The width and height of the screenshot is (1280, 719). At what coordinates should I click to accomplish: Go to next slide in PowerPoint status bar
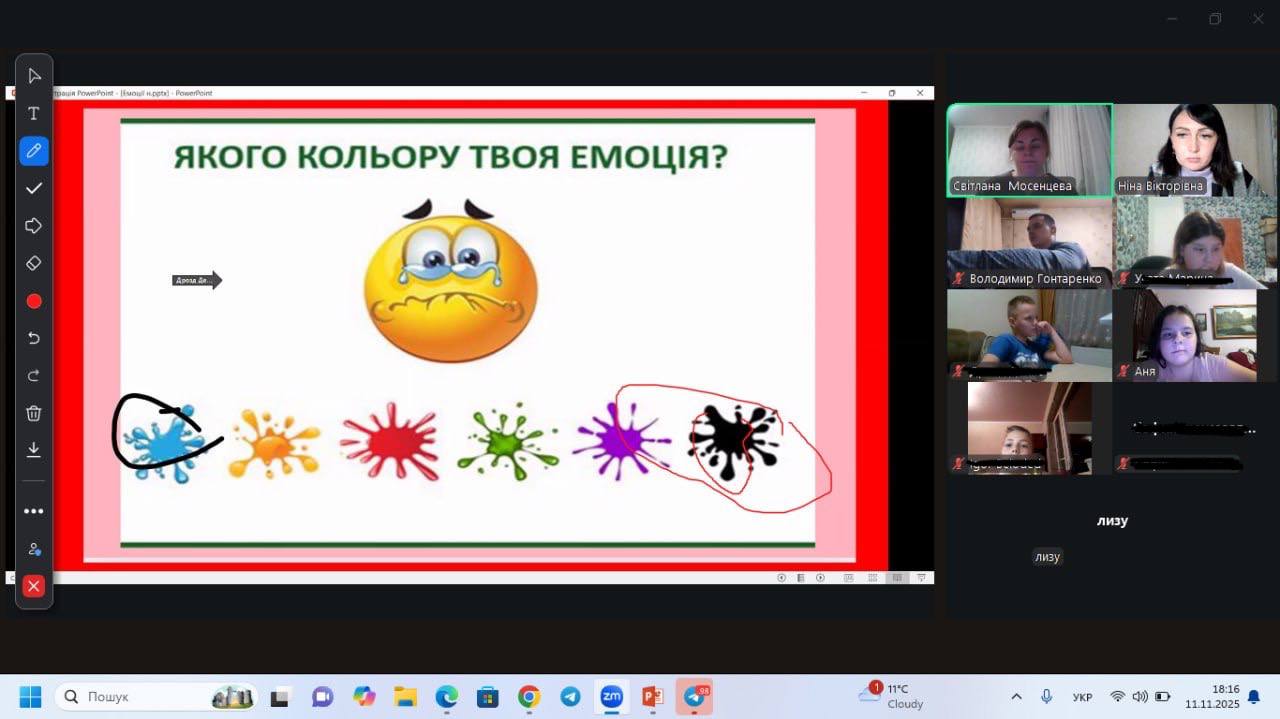821,578
